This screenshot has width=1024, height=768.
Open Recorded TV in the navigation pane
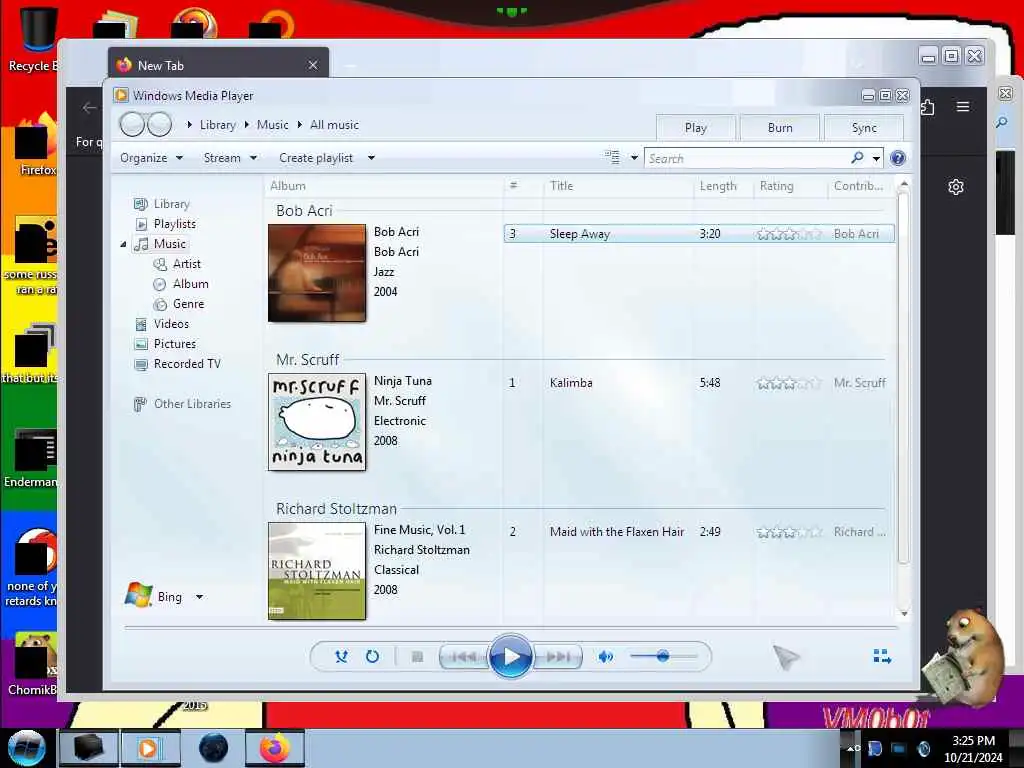187,364
